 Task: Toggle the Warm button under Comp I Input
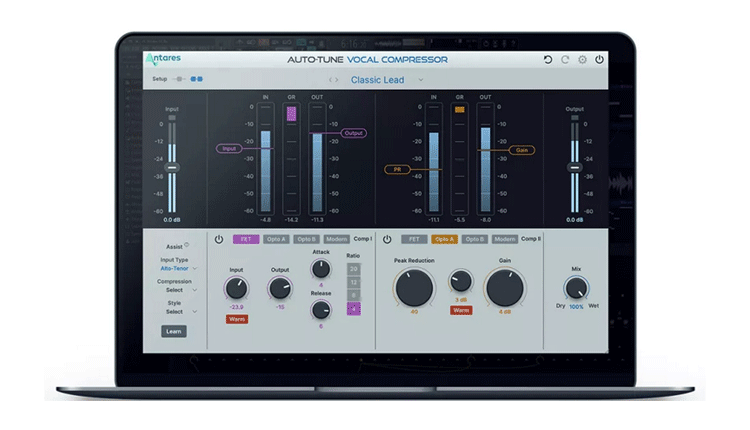(237, 320)
